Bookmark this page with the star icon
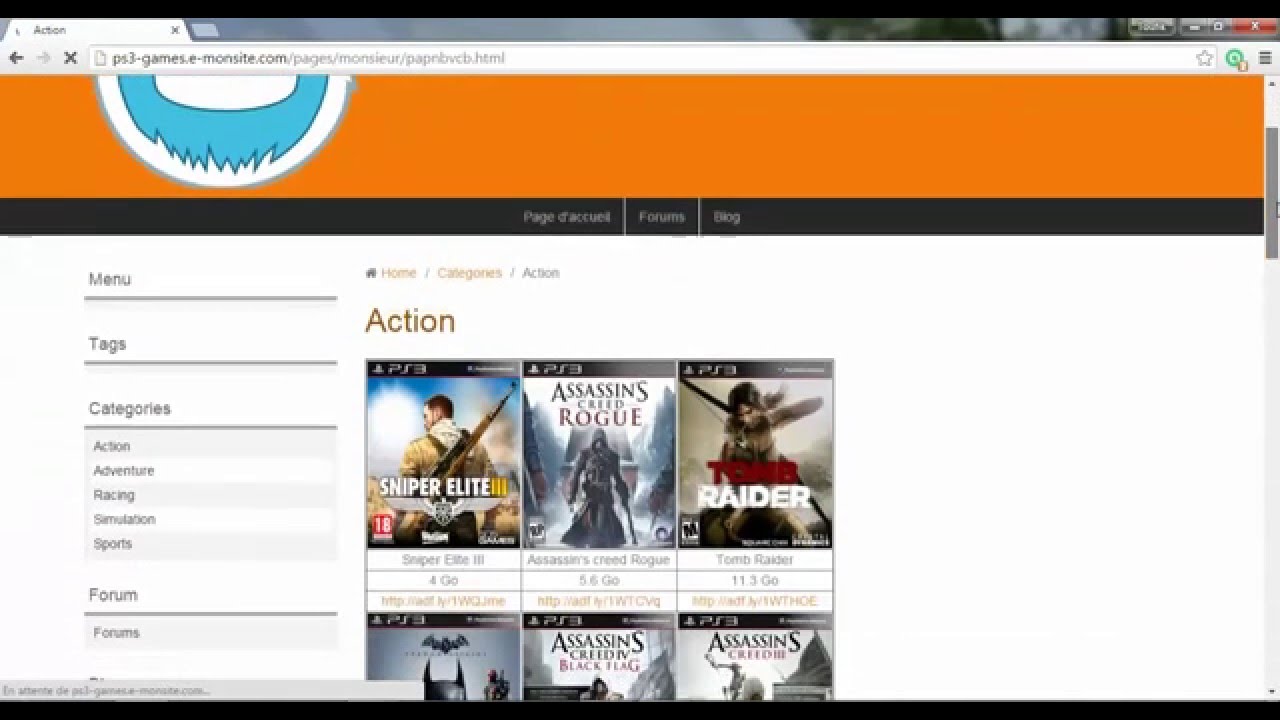The height and width of the screenshot is (720, 1280). (x=1204, y=58)
